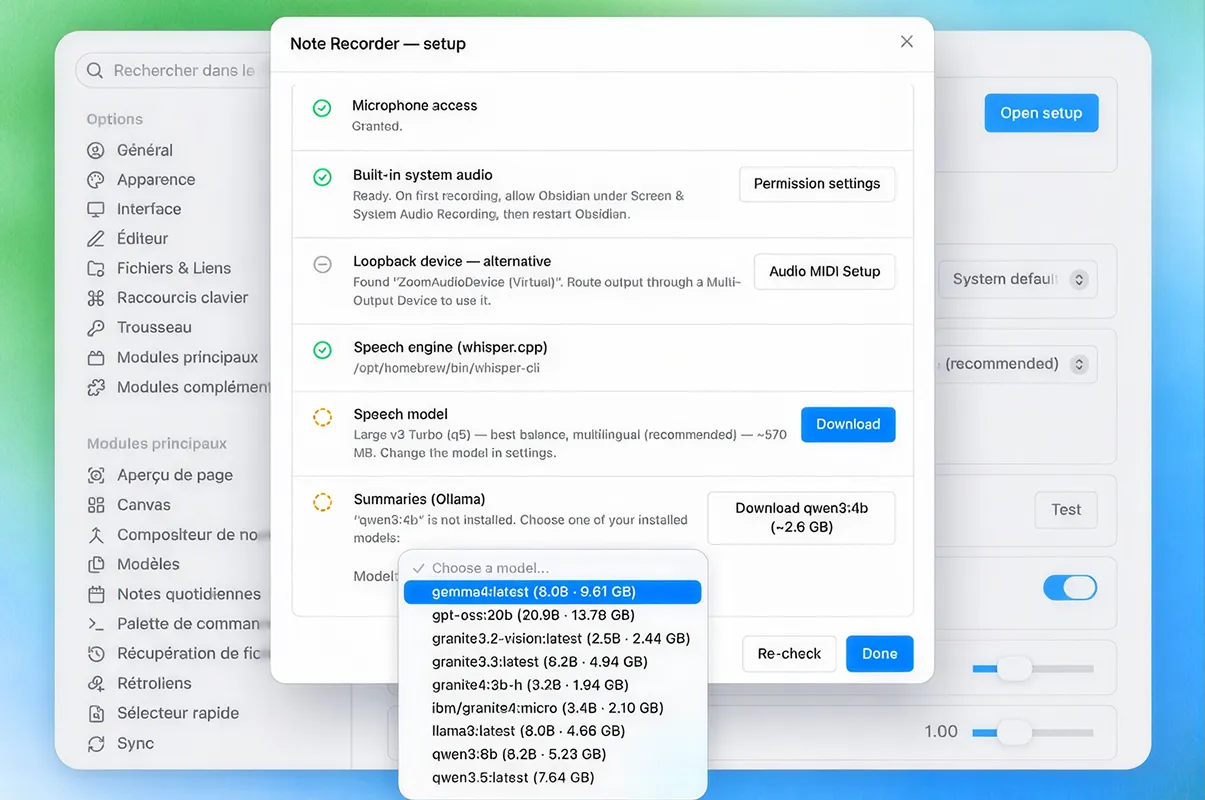
Task: Open Permission settings for system audio
Action: (817, 184)
